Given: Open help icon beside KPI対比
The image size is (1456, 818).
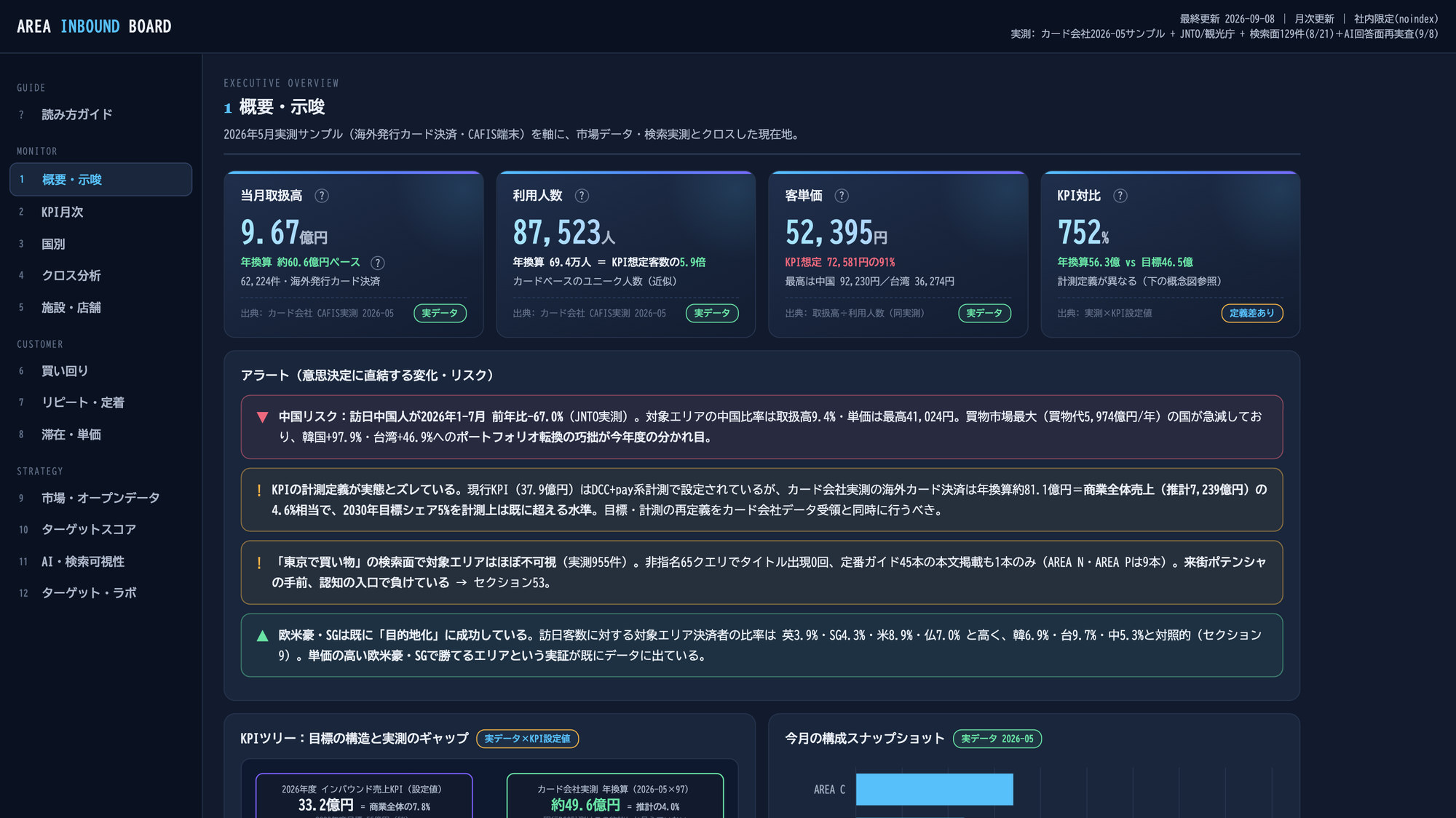Looking at the screenshot, I should coord(1120,196).
